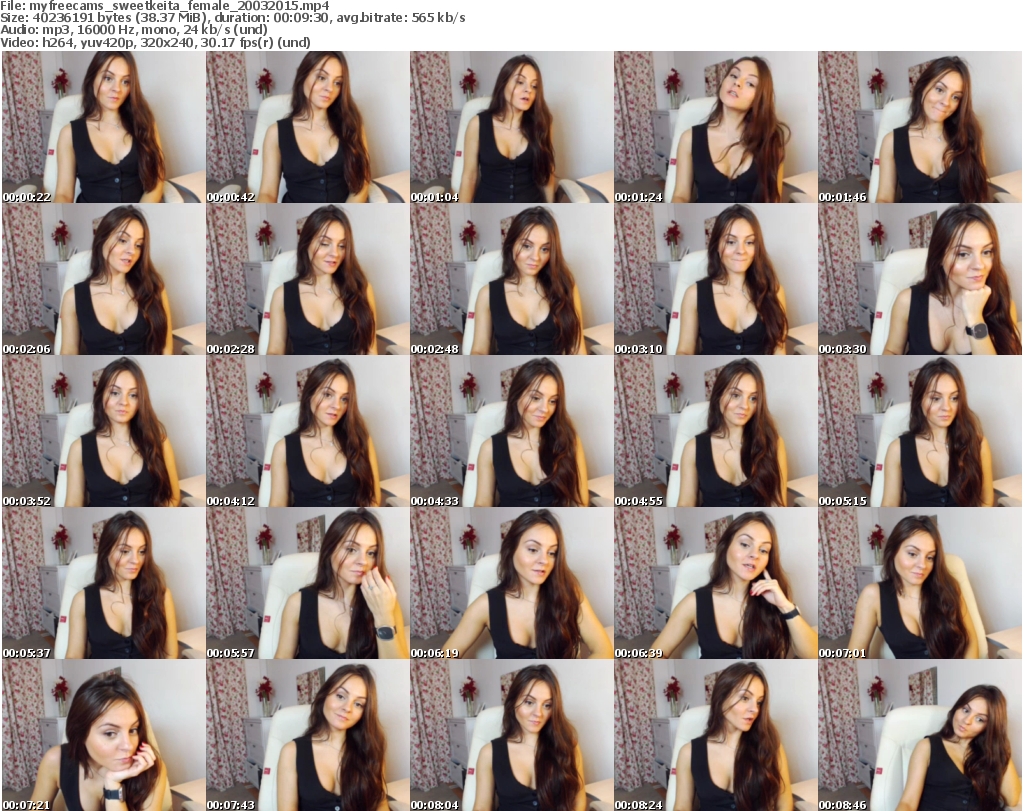View the 00:08:04 snapshot
The image size is (1024, 811).
click(x=511, y=735)
